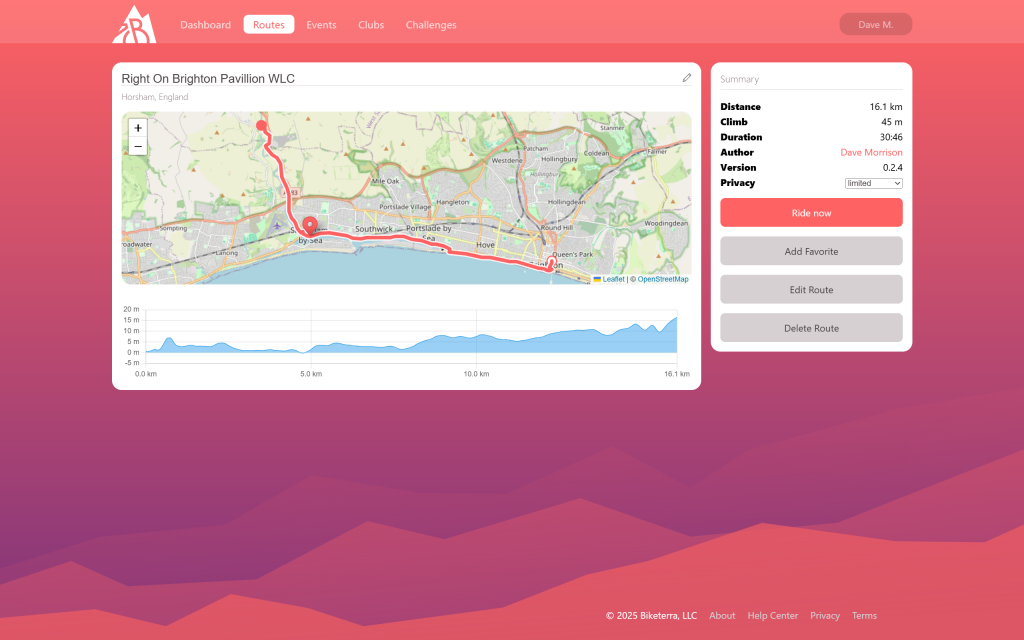Click the Edit Route button
The image size is (1024, 640).
(x=811, y=290)
